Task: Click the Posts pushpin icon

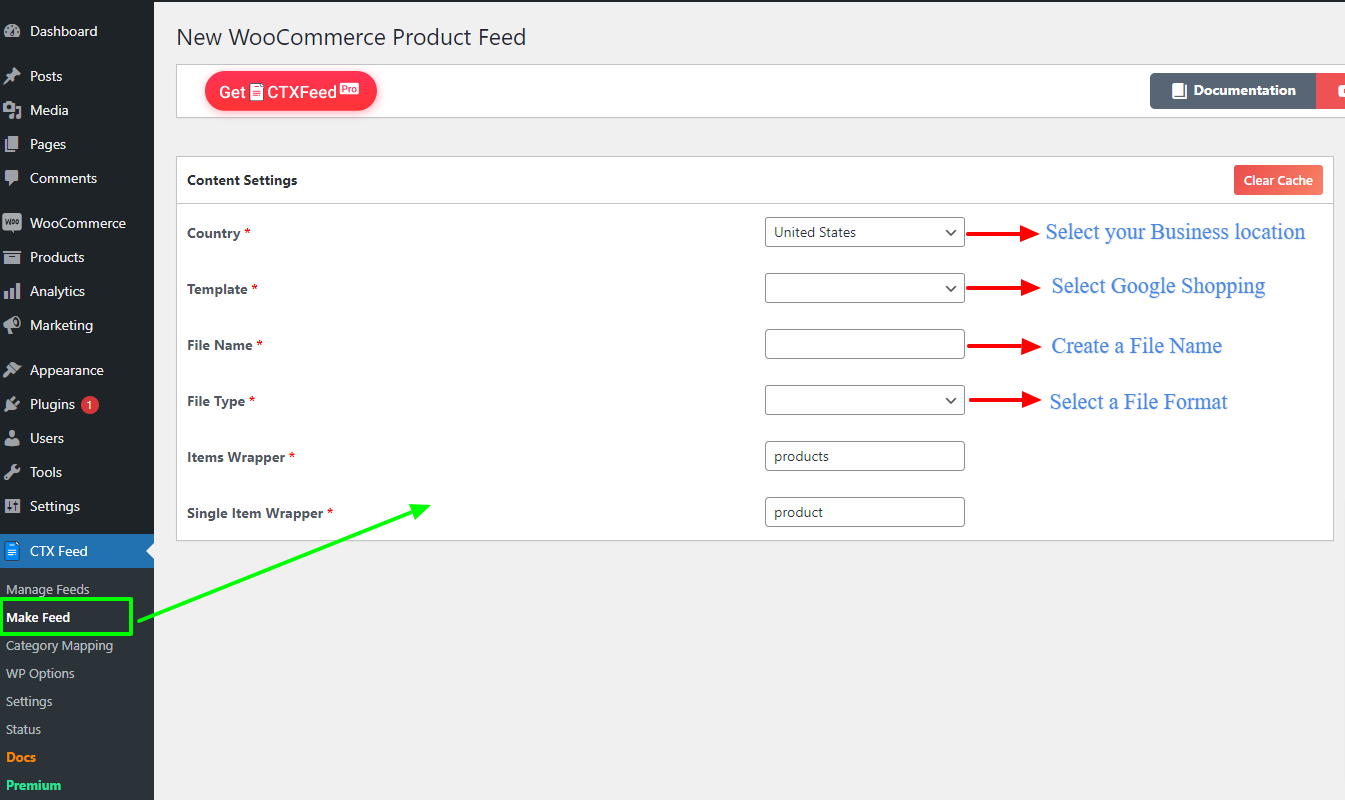Action: [x=12, y=76]
